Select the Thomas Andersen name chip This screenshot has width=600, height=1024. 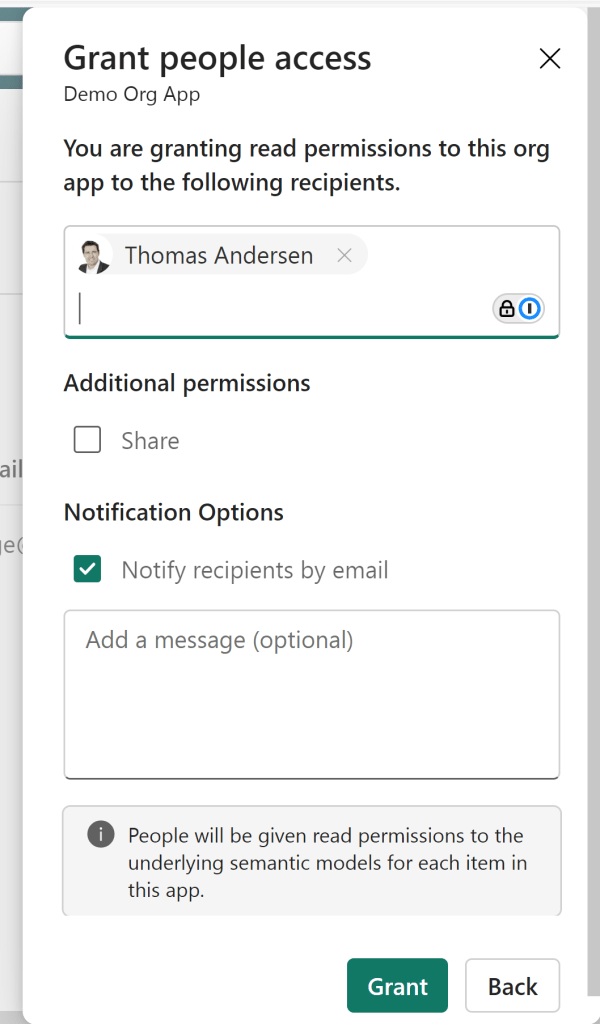[218, 256]
